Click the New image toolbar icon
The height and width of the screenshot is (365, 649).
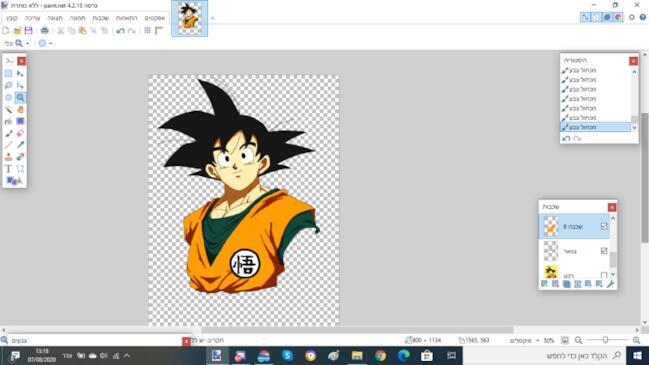pos(5,31)
